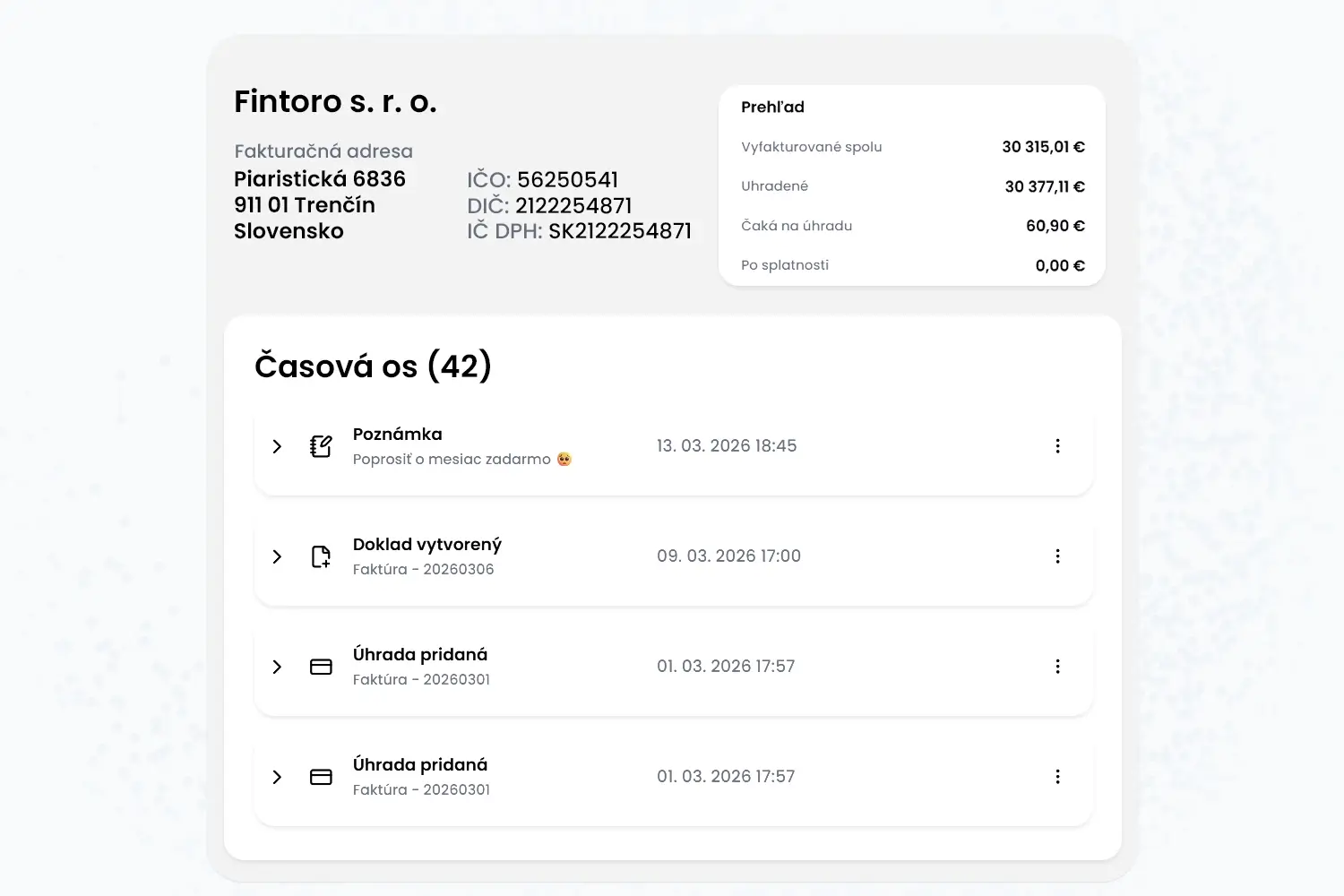Click the Vyfakturované spolu total value
The height and width of the screenshot is (896, 1344).
click(x=1043, y=146)
